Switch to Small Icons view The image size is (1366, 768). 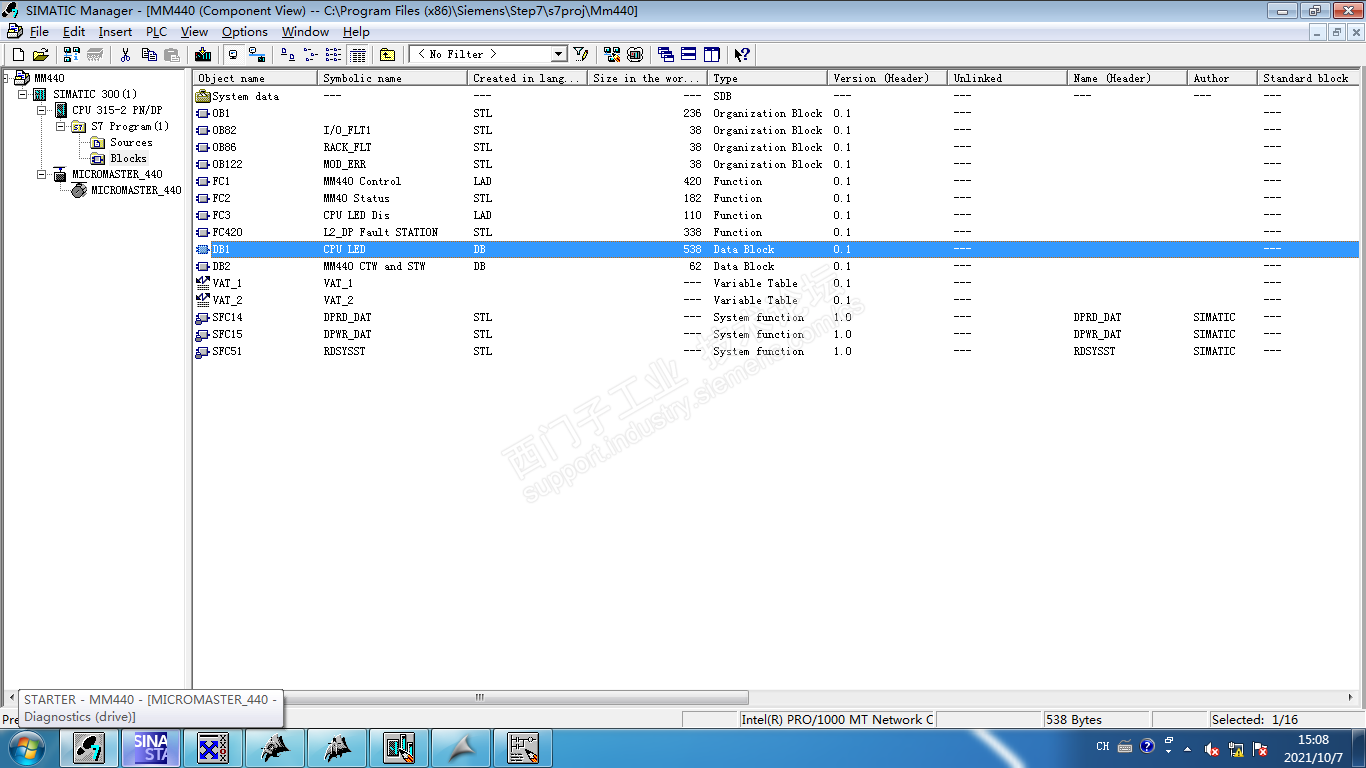(x=311, y=54)
